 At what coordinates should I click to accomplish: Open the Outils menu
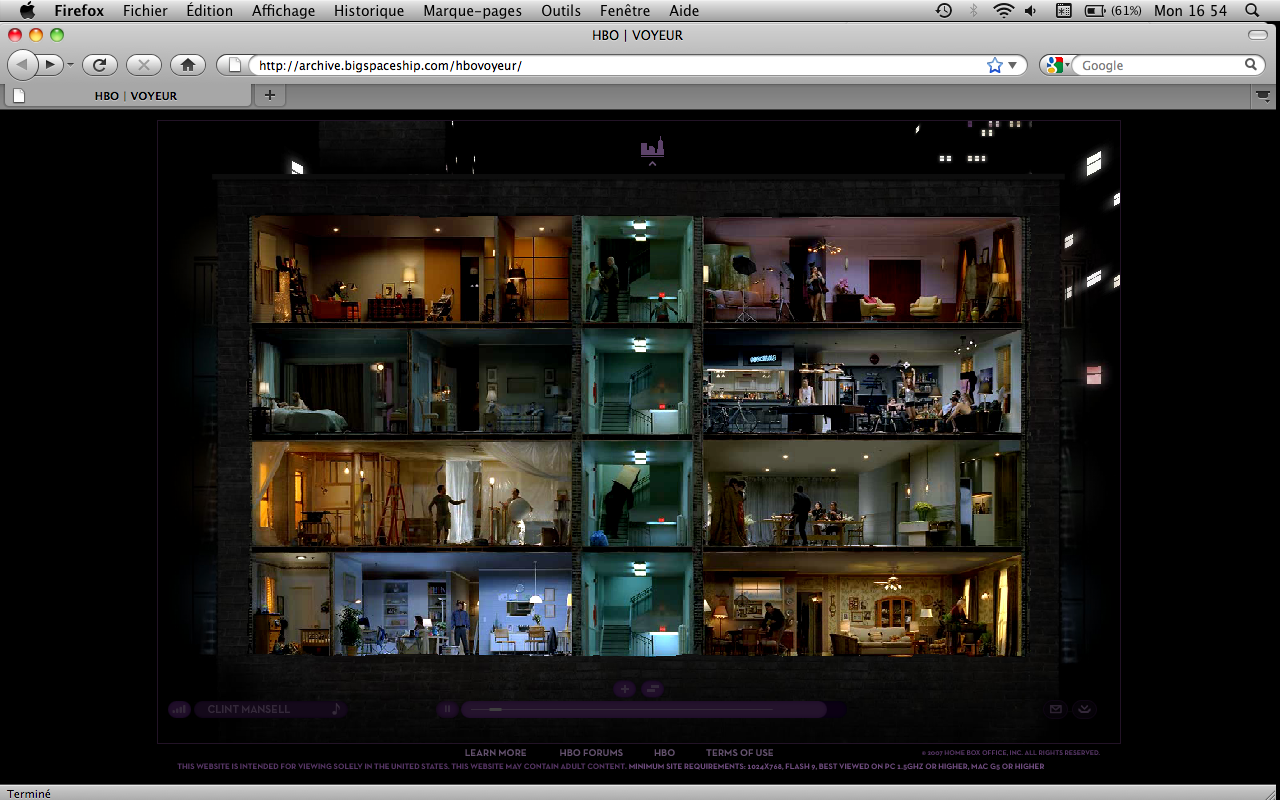coord(561,11)
